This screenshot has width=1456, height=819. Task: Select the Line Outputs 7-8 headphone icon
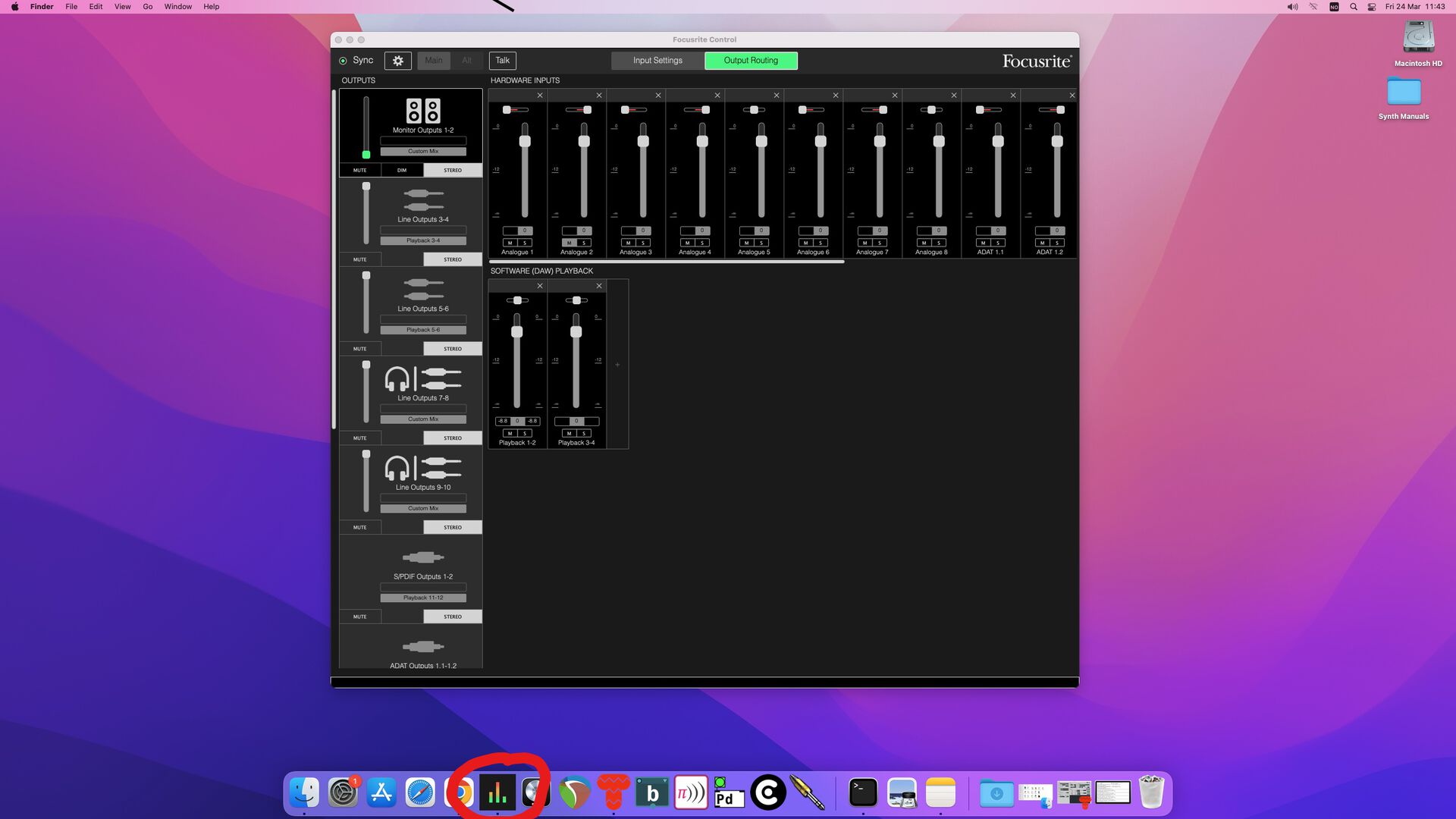(397, 378)
